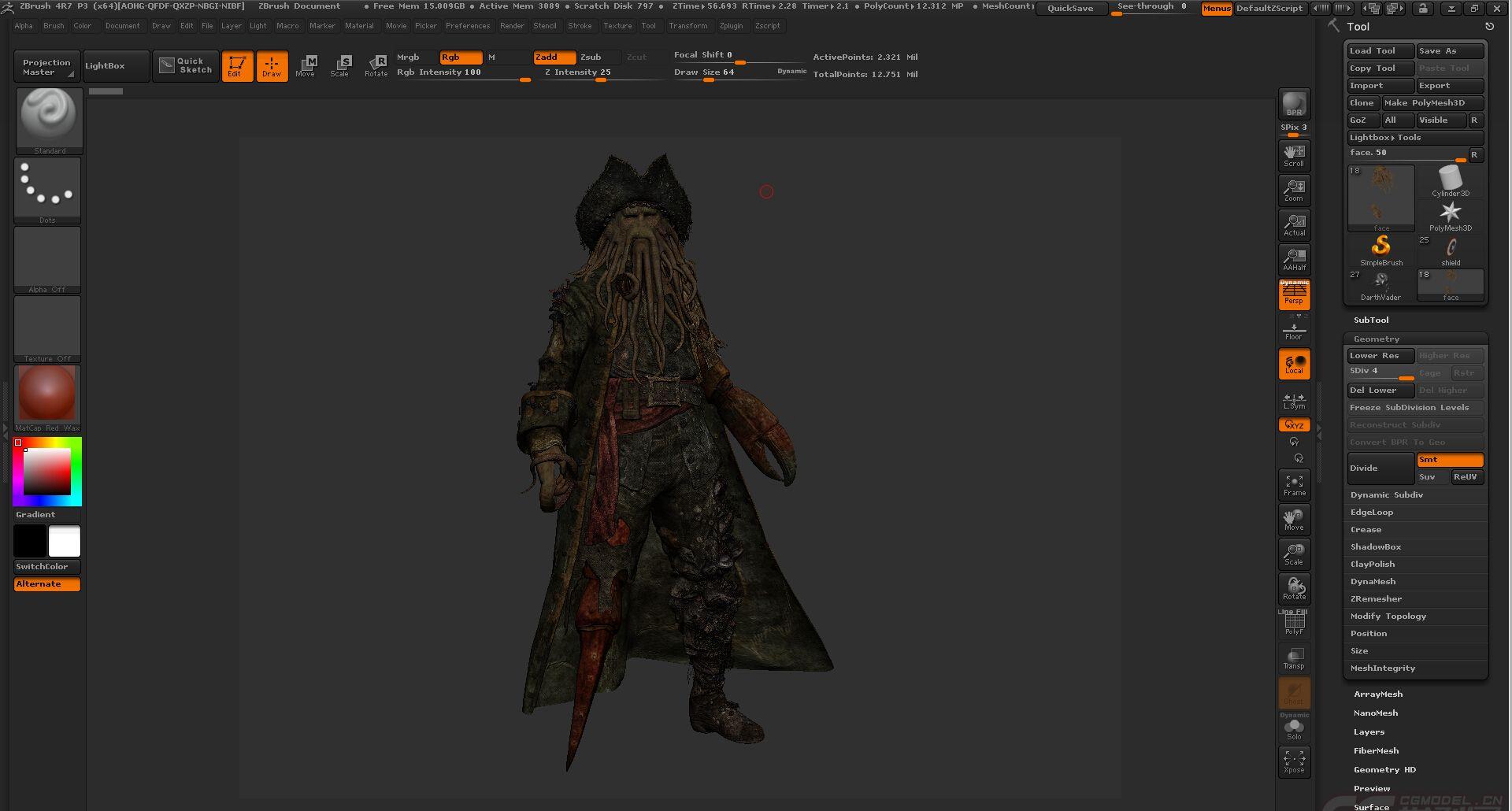Select the SimpleBrush tool thumbnail

1380,251
